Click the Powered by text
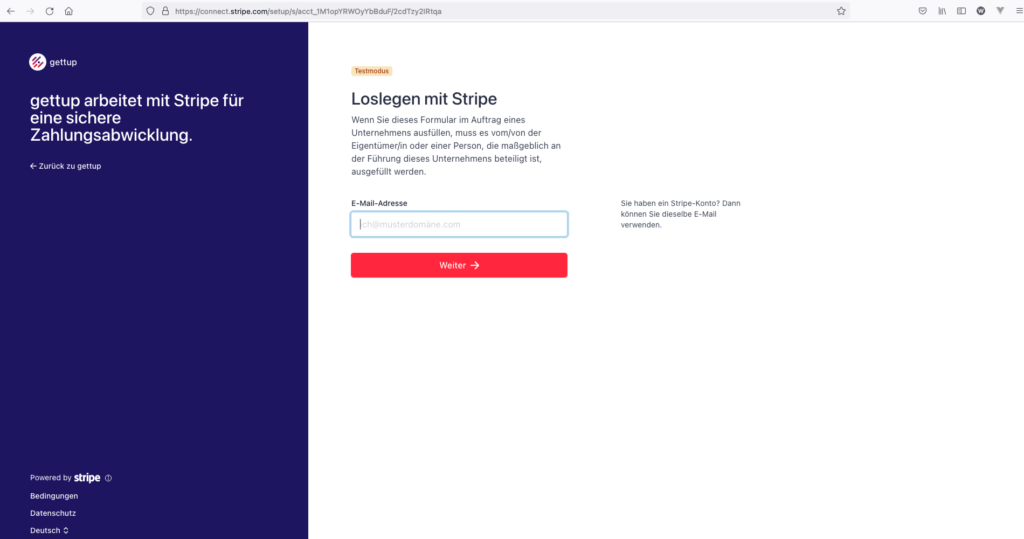The height and width of the screenshot is (539, 1024). click(50, 478)
